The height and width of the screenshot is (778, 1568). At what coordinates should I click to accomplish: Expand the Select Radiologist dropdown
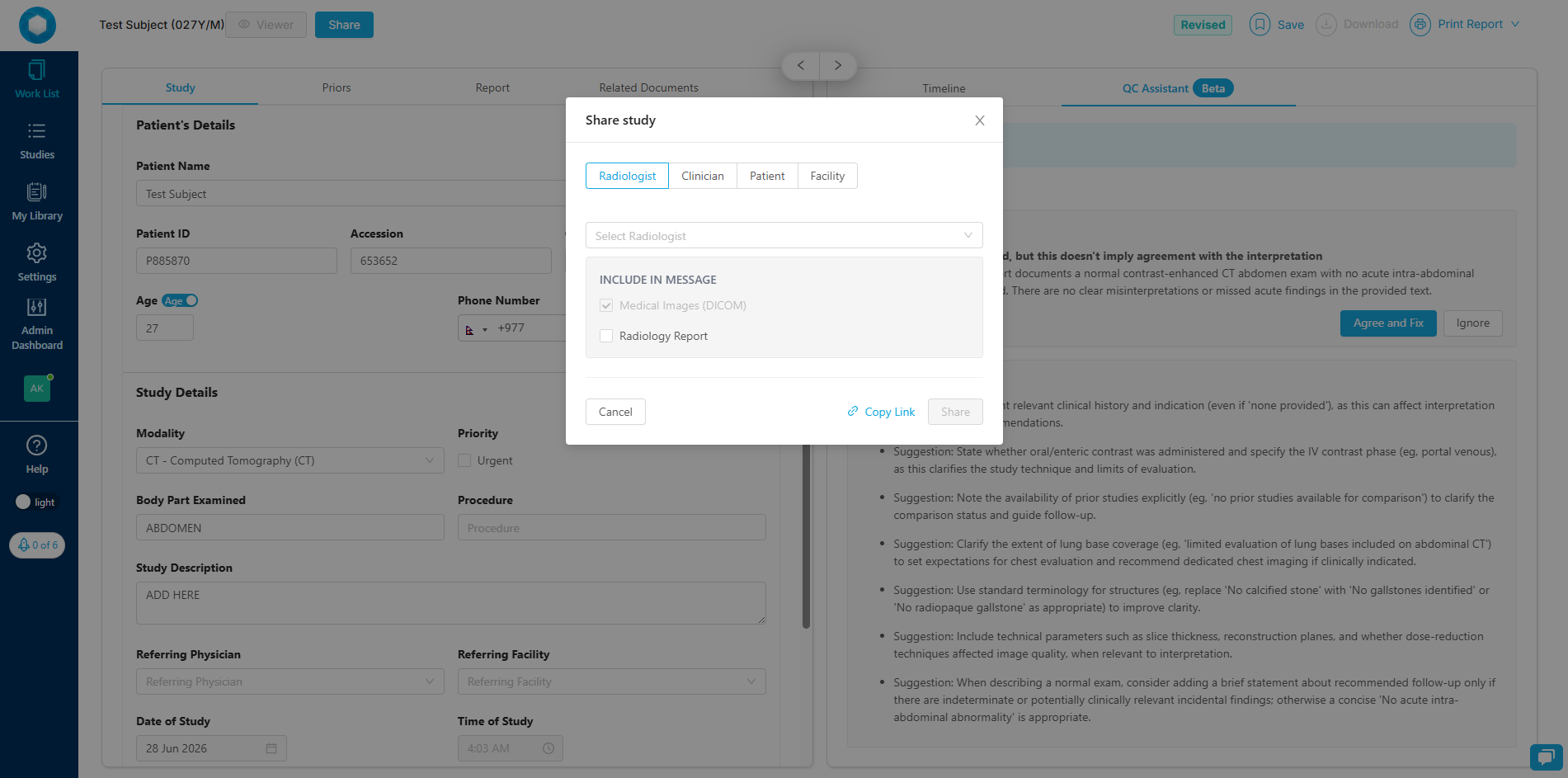(x=784, y=235)
